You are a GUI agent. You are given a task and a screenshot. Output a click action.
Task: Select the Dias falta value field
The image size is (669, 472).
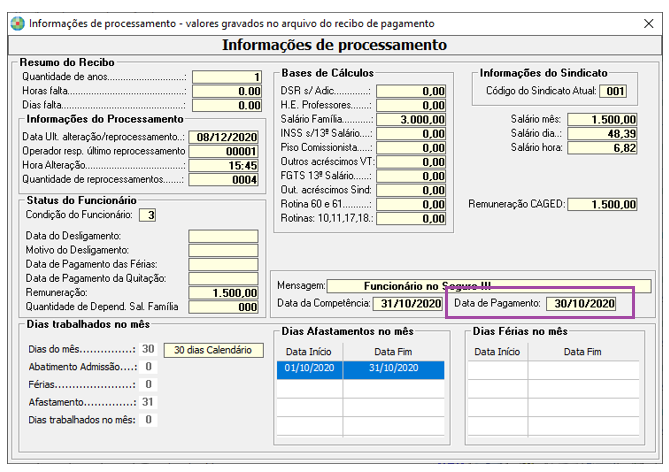click(x=227, y=105)
